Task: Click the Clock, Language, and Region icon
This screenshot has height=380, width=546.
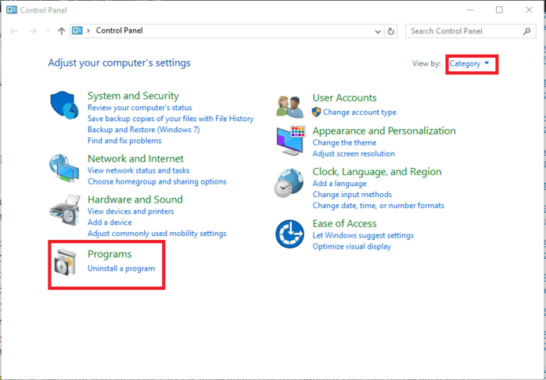Action: pos(289,183)
